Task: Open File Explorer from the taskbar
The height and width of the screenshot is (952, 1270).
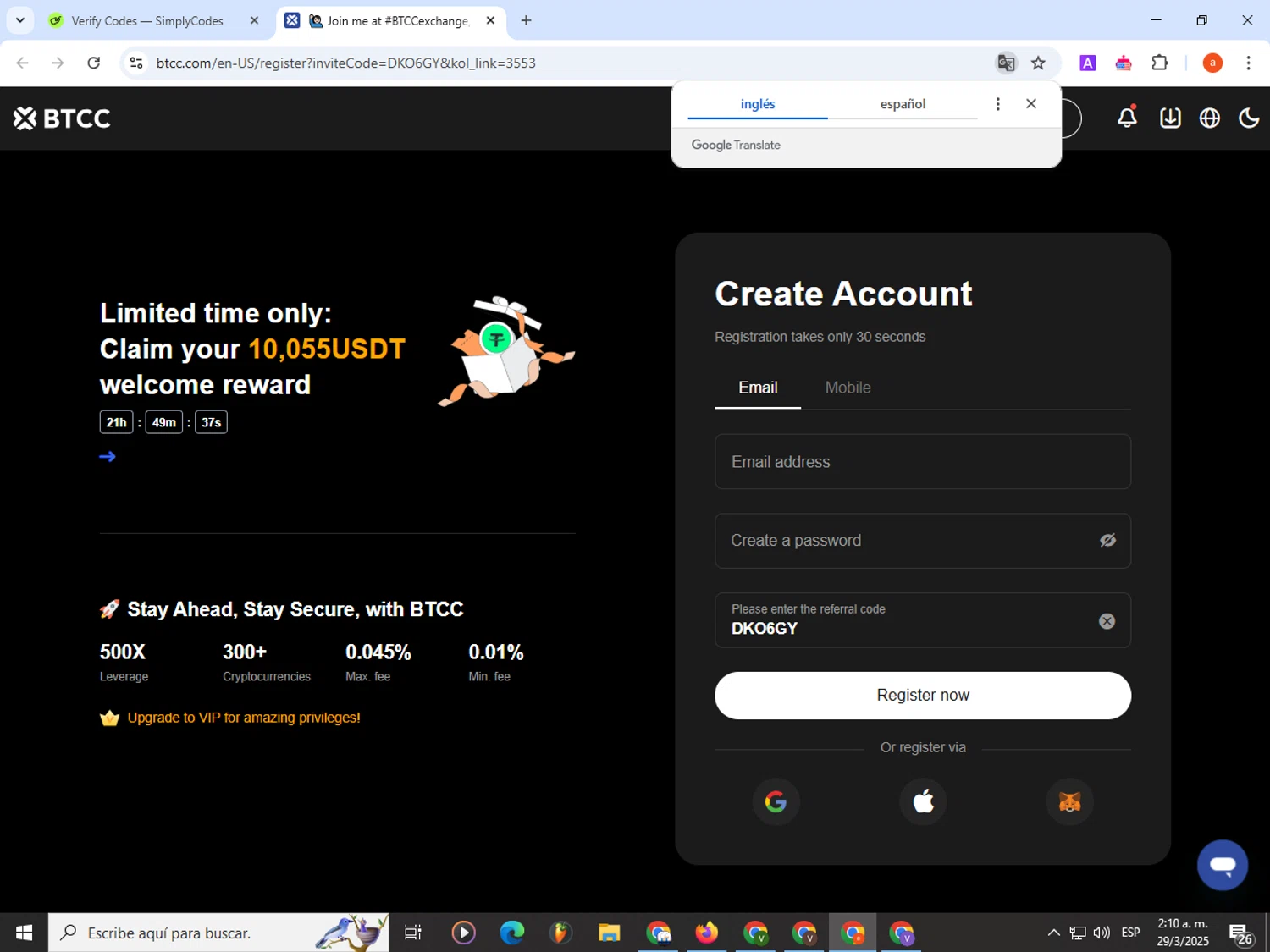Action: pyautogui.click(x=609, y=933)
